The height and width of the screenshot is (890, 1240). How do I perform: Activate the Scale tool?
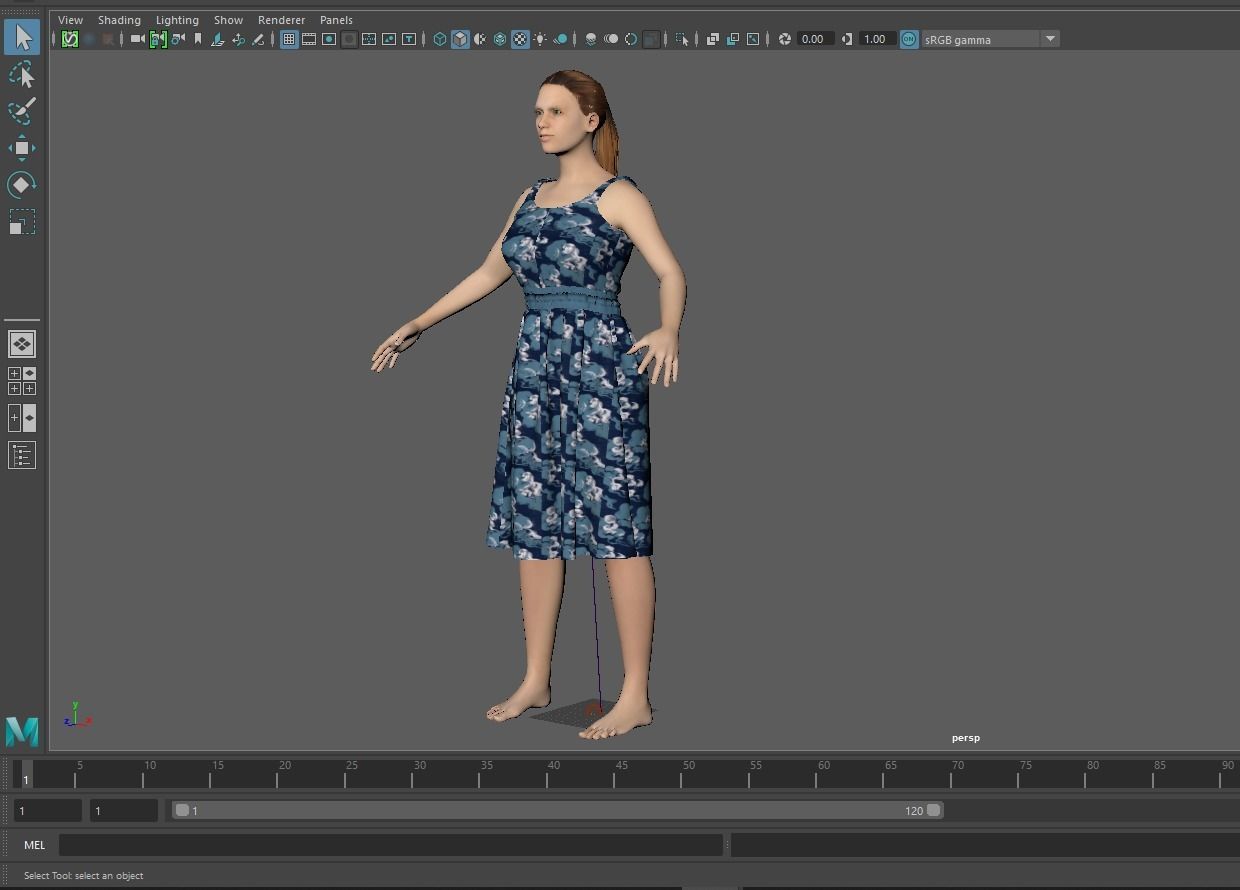22,221
